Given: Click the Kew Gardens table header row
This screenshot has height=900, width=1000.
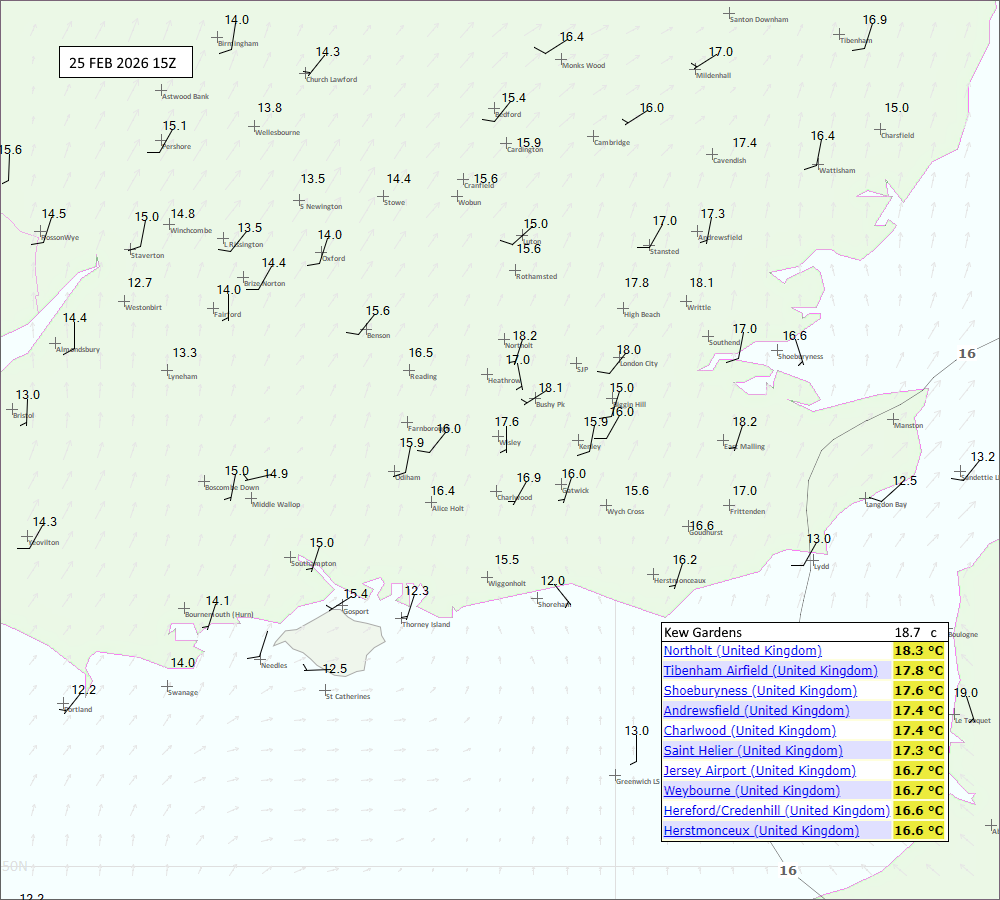Looking at the screenshot, I should pyautogui.click(x=804, y=632).
